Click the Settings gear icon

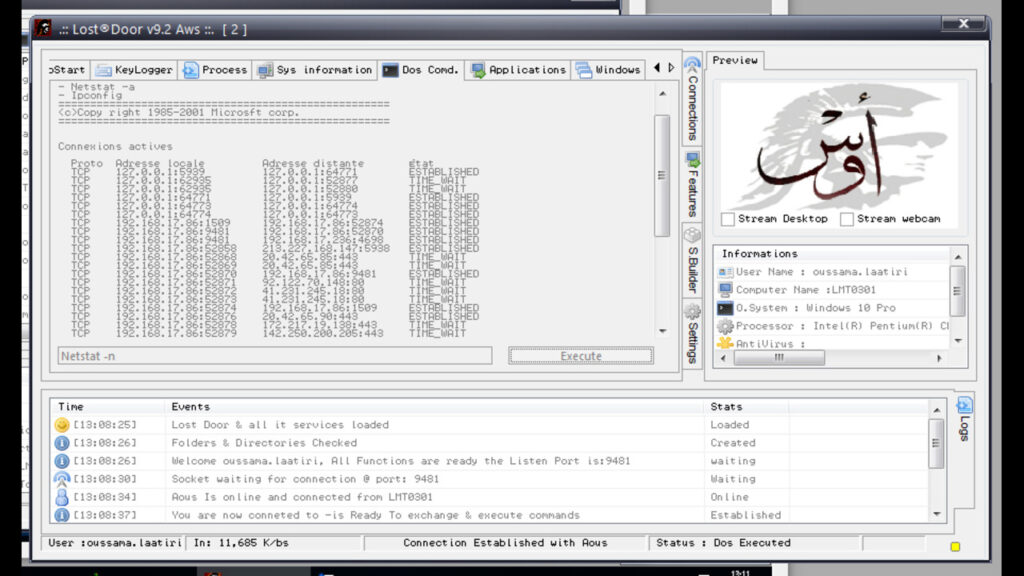(692, 312)
